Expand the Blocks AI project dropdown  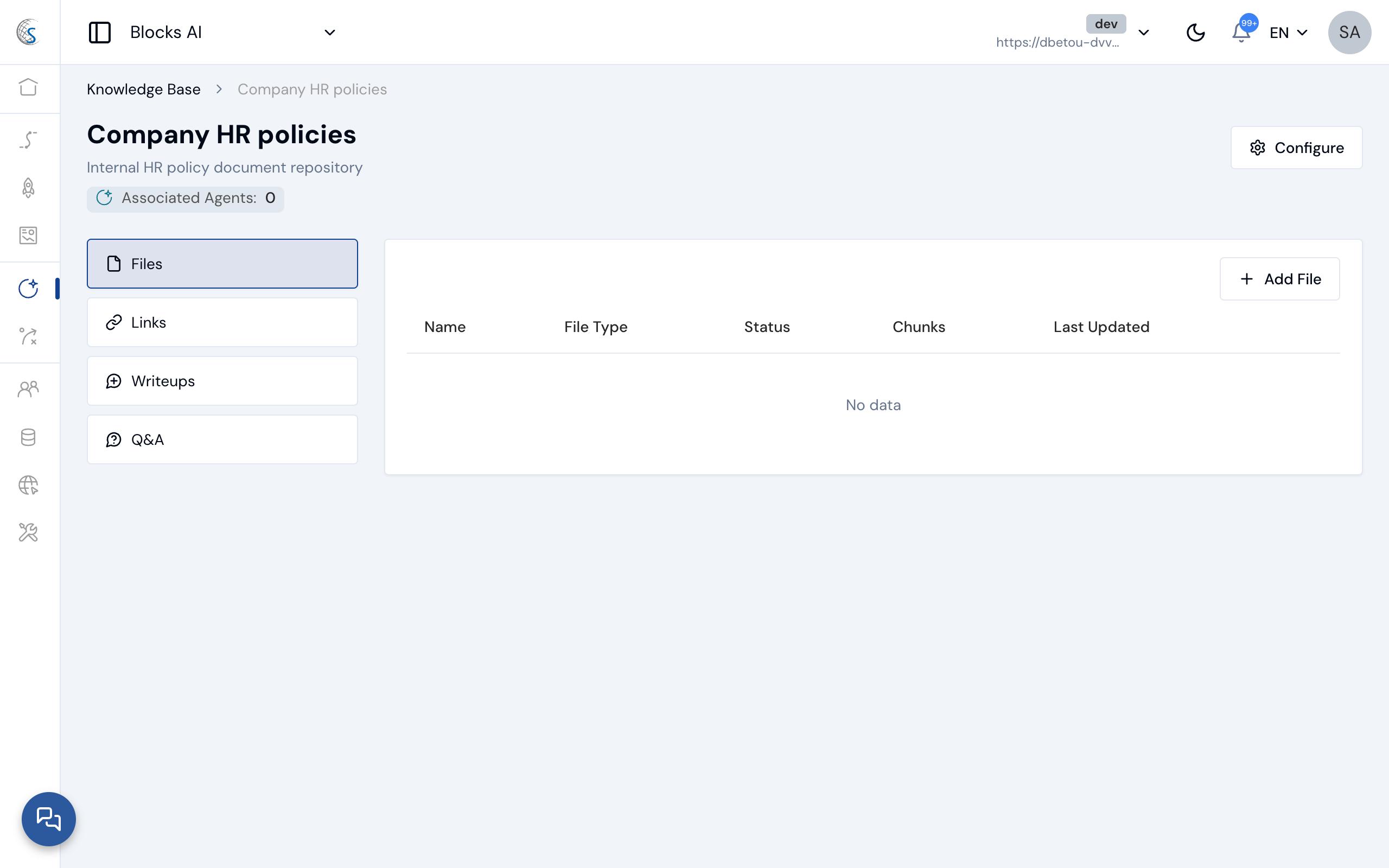coord(329,33)
